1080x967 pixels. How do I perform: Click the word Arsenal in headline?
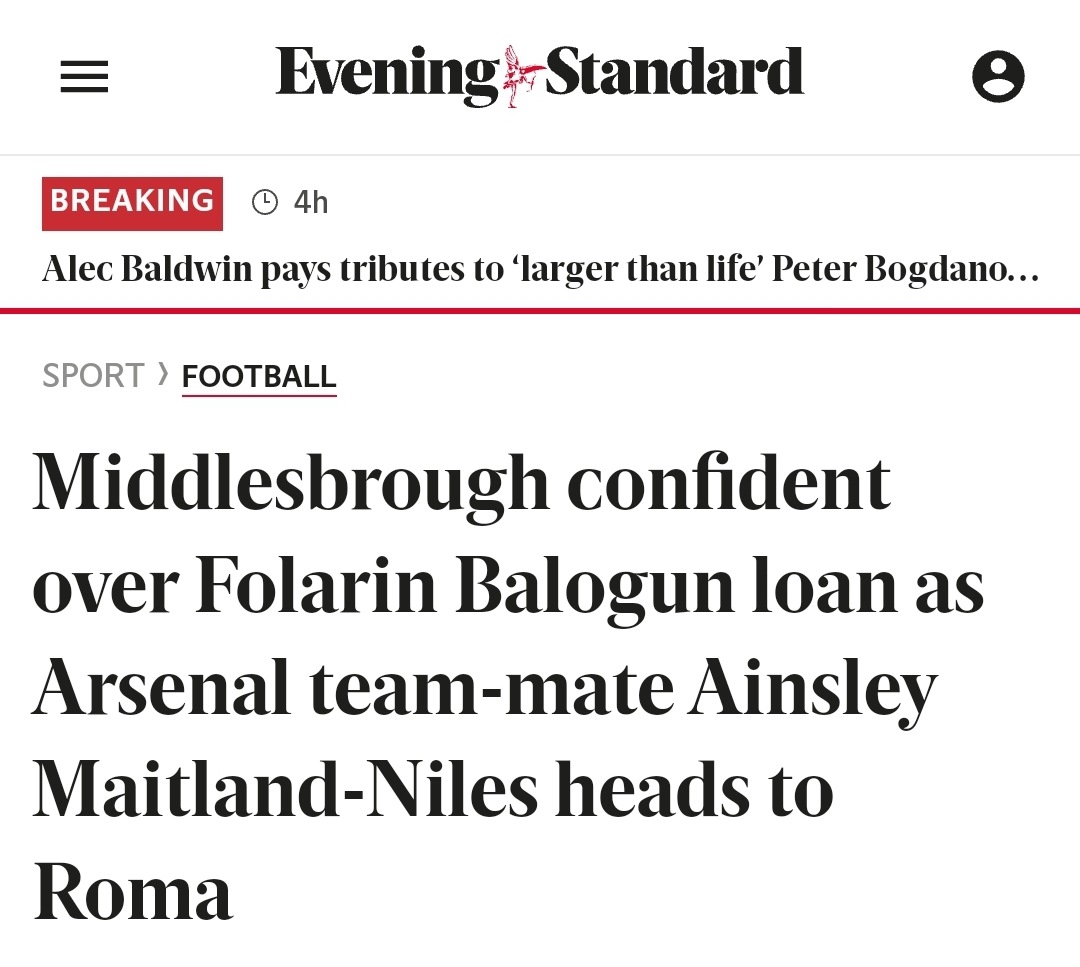click(x=161, y=687)
